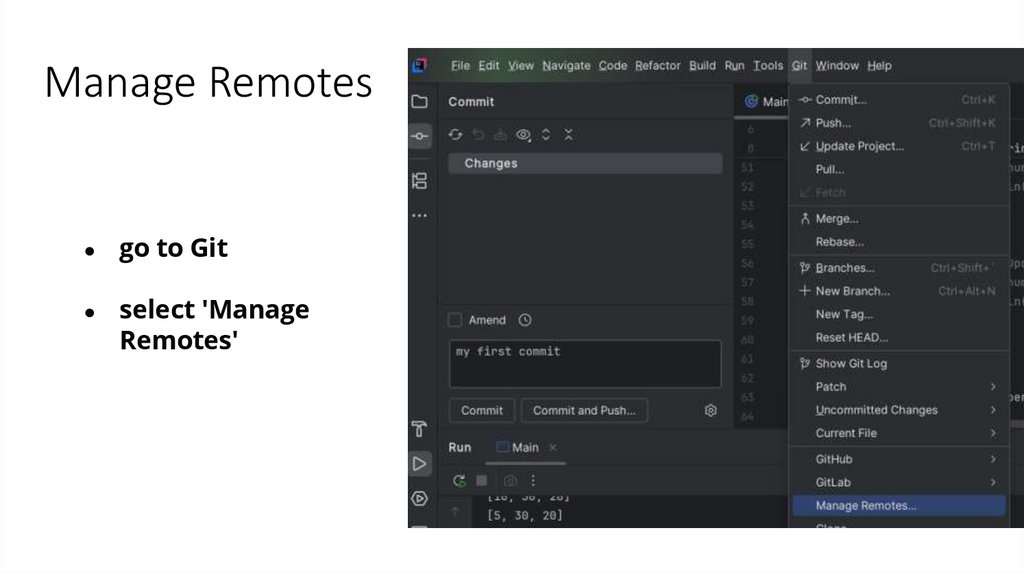This screenshot has width=1024, height=574.
Task: Choose Pull... in Git menu
Action: coord(899,169)
